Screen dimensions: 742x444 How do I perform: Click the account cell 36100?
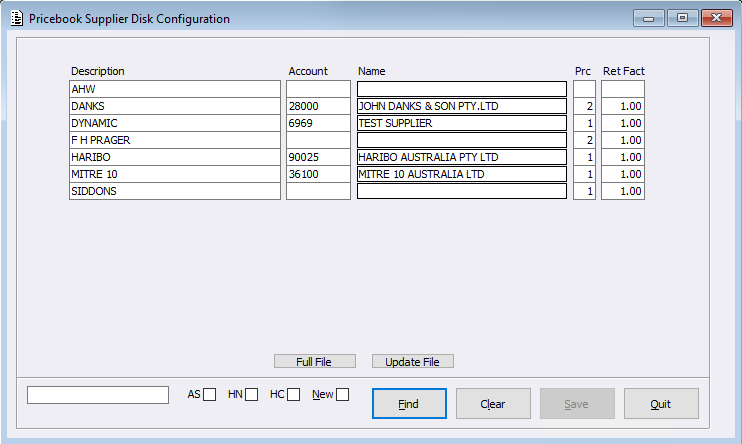[x=318, y=174]
